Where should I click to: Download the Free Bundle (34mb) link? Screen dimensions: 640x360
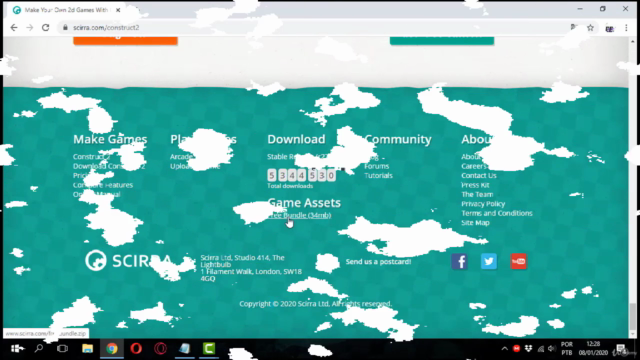pos(299,215)
